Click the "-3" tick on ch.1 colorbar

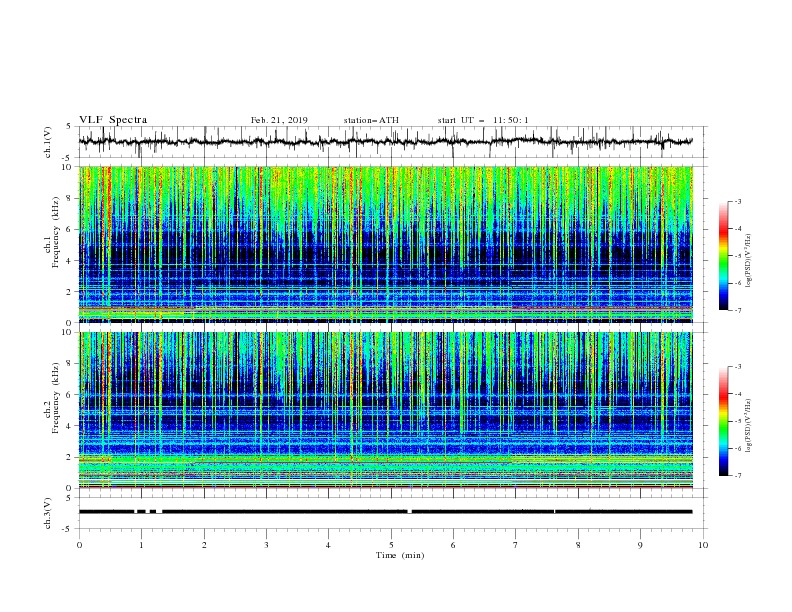click(737, 201)
